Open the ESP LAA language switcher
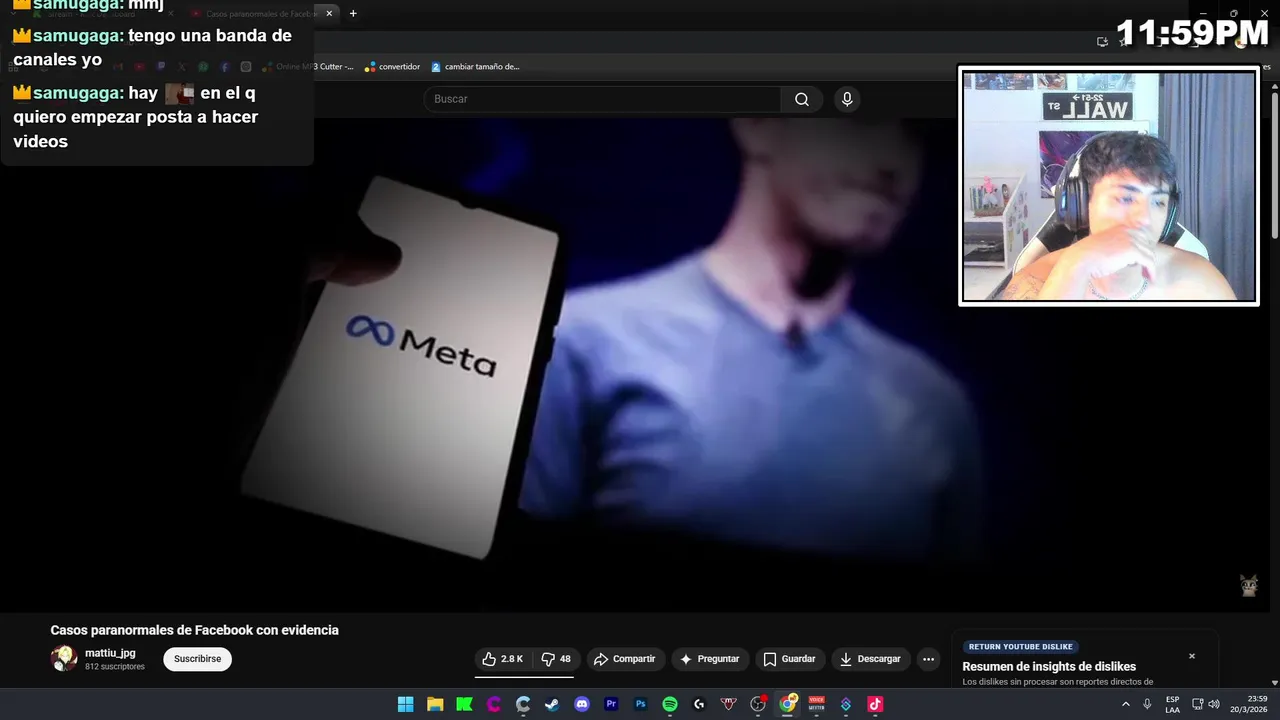This screenshot has width=1280, height=720. (1172, 704)
